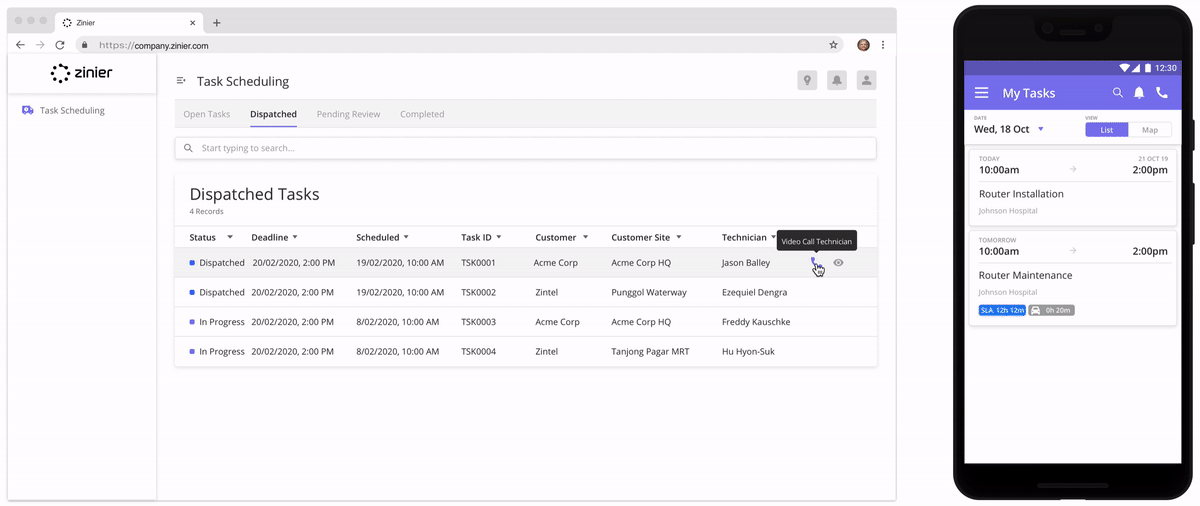Tap the phone call icon in mobile app
This screenshot has width=1200, height=506.
(x=1161, y=93)
